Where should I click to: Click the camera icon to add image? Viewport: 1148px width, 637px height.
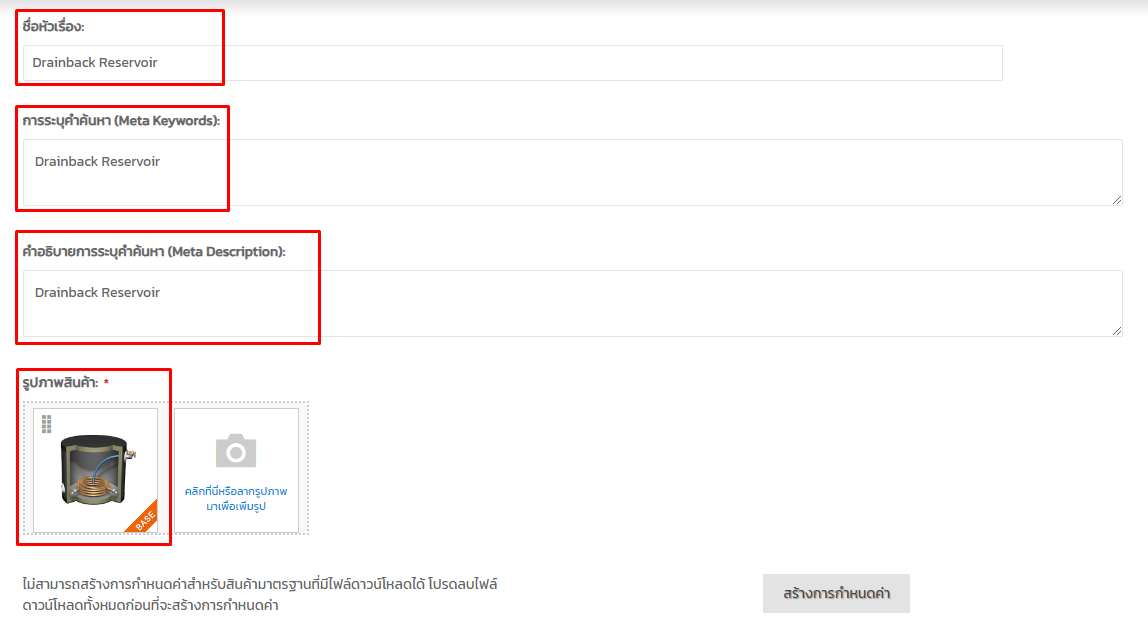tap(236, 452)
